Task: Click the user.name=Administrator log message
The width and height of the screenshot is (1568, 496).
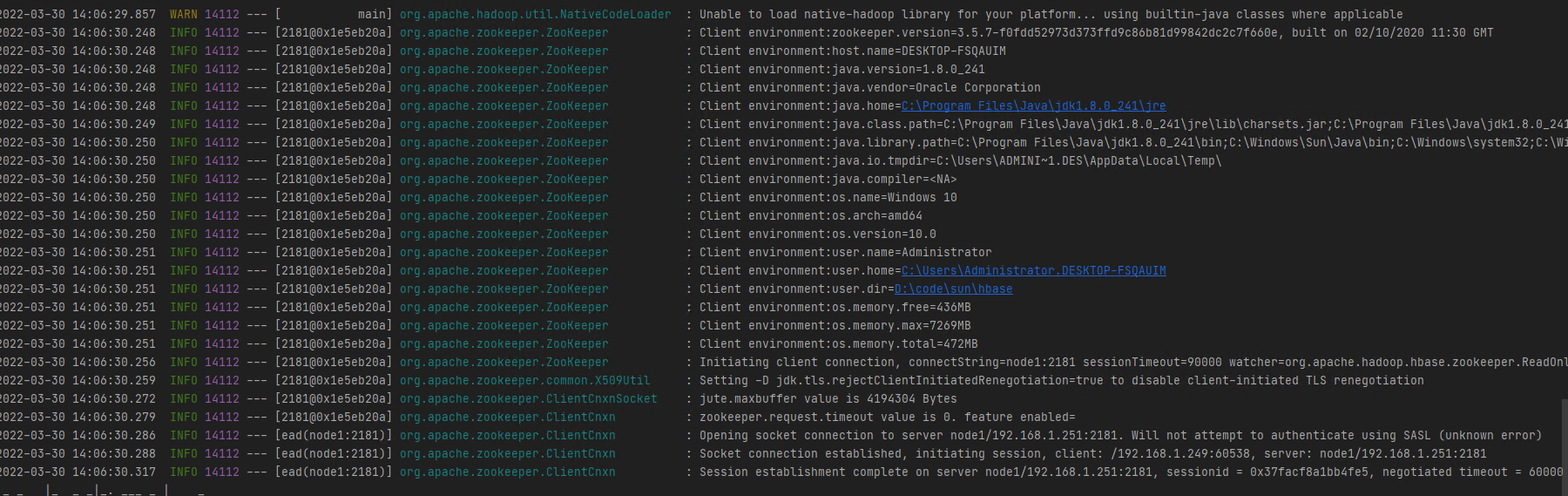Action: 845,253
